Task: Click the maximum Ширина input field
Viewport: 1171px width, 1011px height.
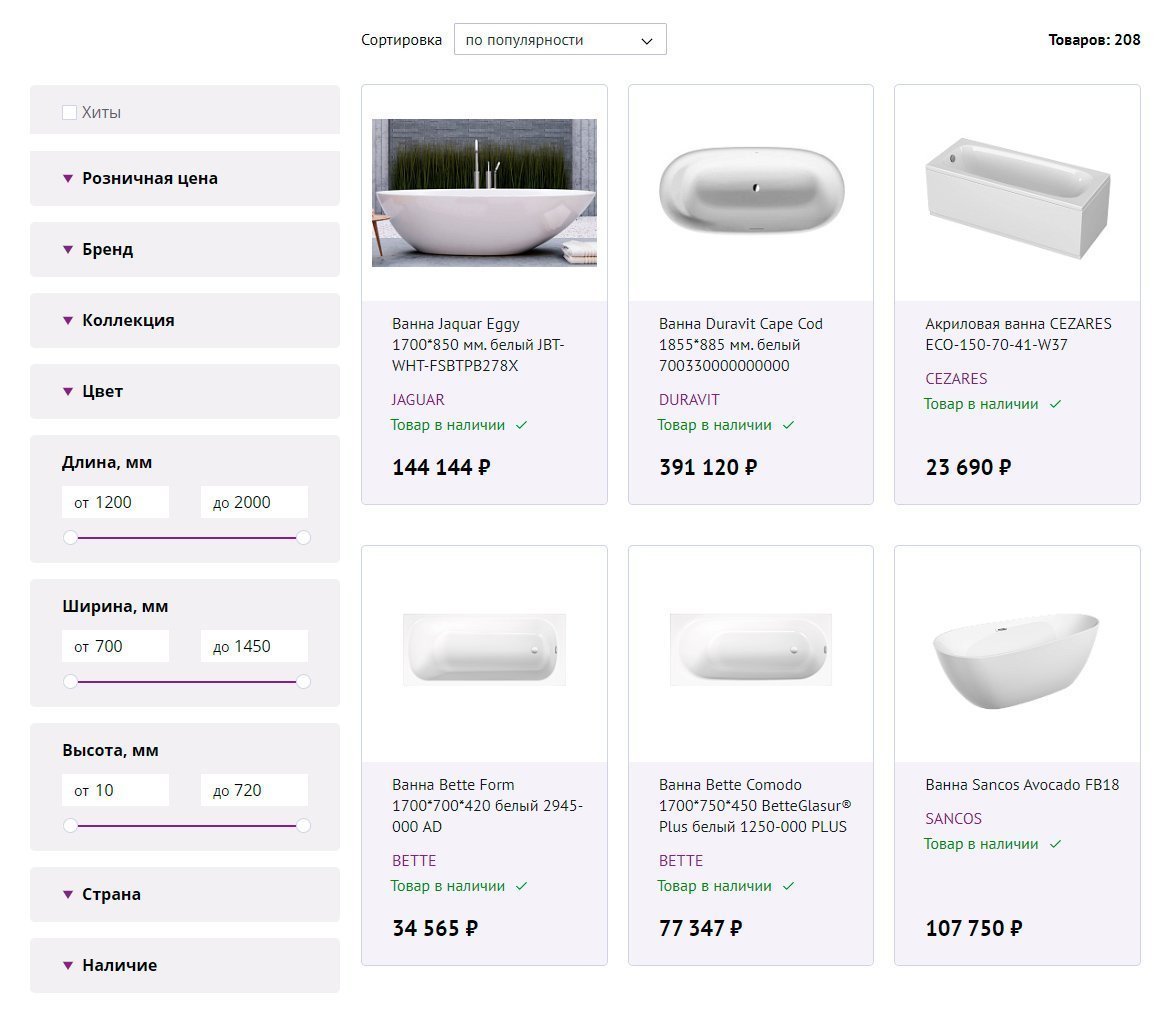Action: pos(254,647)
